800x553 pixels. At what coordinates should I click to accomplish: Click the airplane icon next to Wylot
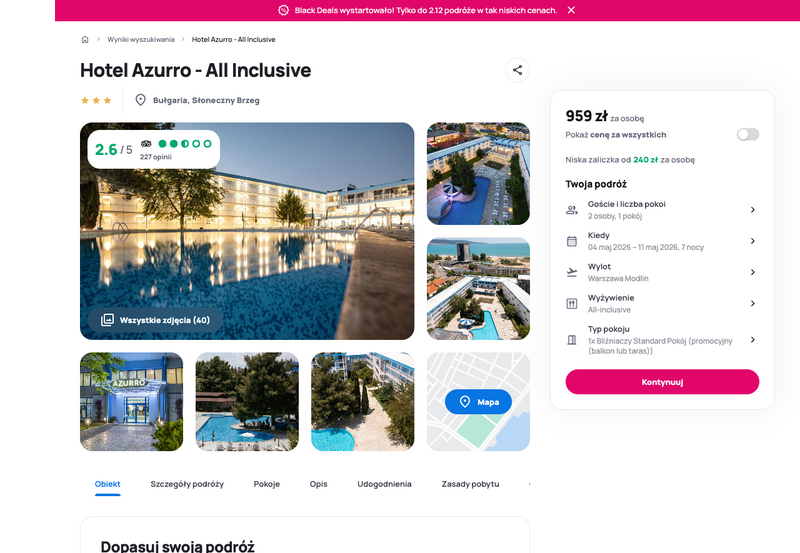[x=572, y=272]
